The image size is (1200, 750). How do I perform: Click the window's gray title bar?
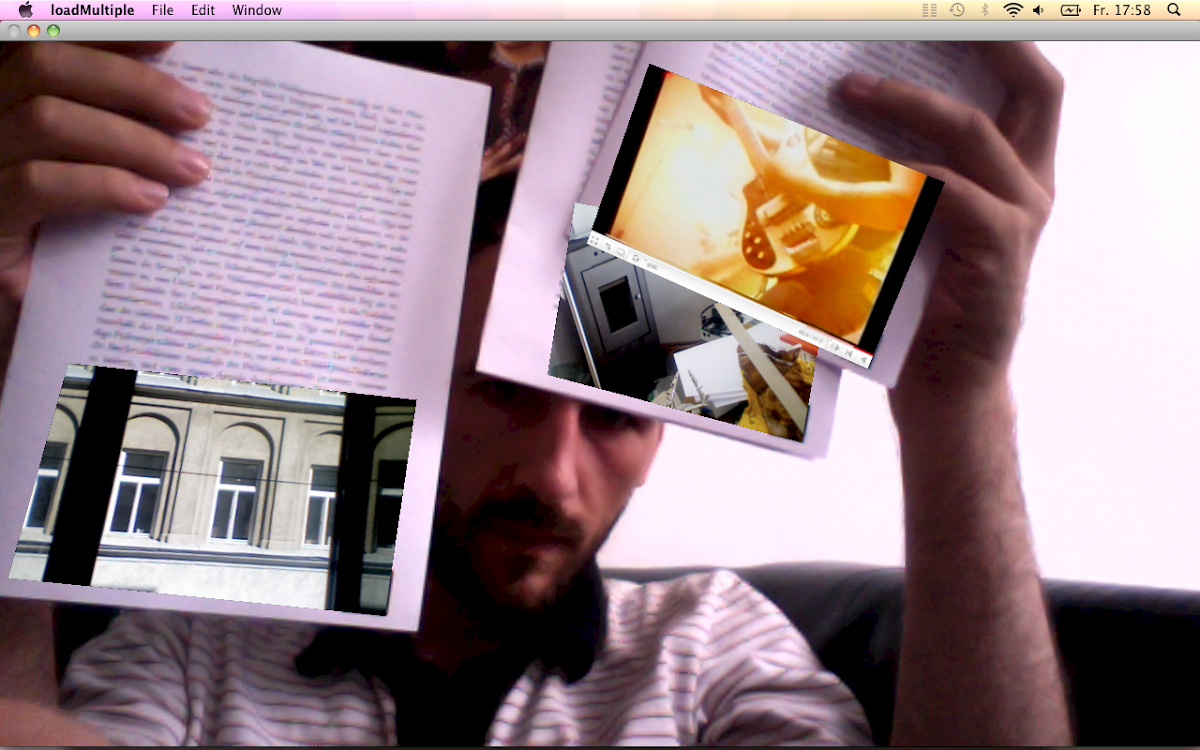(x=600, y=31)
